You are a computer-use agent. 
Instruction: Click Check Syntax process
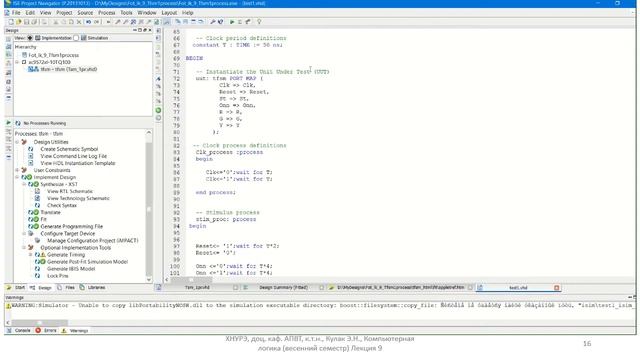[62, 205]
